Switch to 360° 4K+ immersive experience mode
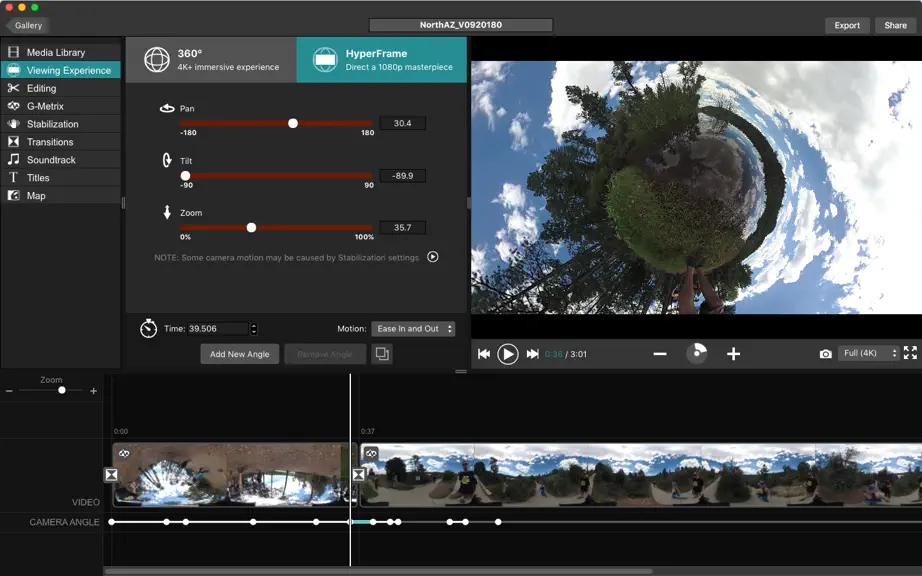The height and width of the screenshot is (576, 922). (211, 59)
